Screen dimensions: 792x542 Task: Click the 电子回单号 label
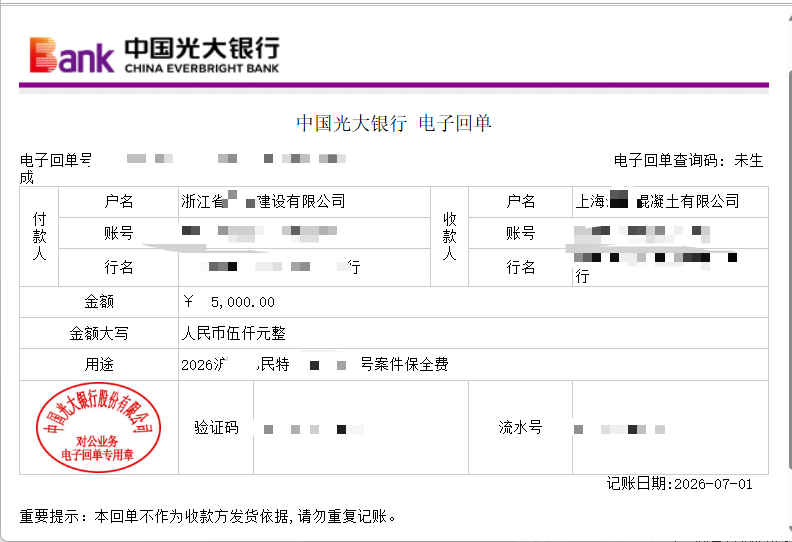point(56,161)
